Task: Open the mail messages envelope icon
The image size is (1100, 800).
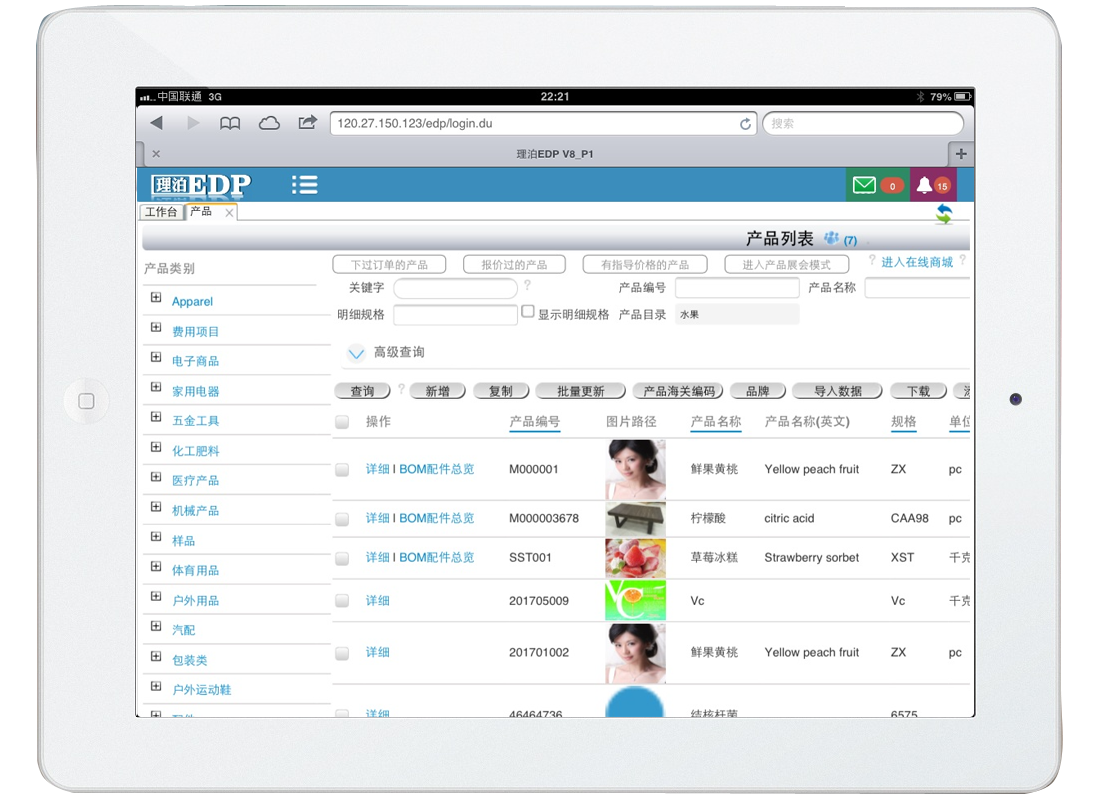Action: tap(863, 185)
